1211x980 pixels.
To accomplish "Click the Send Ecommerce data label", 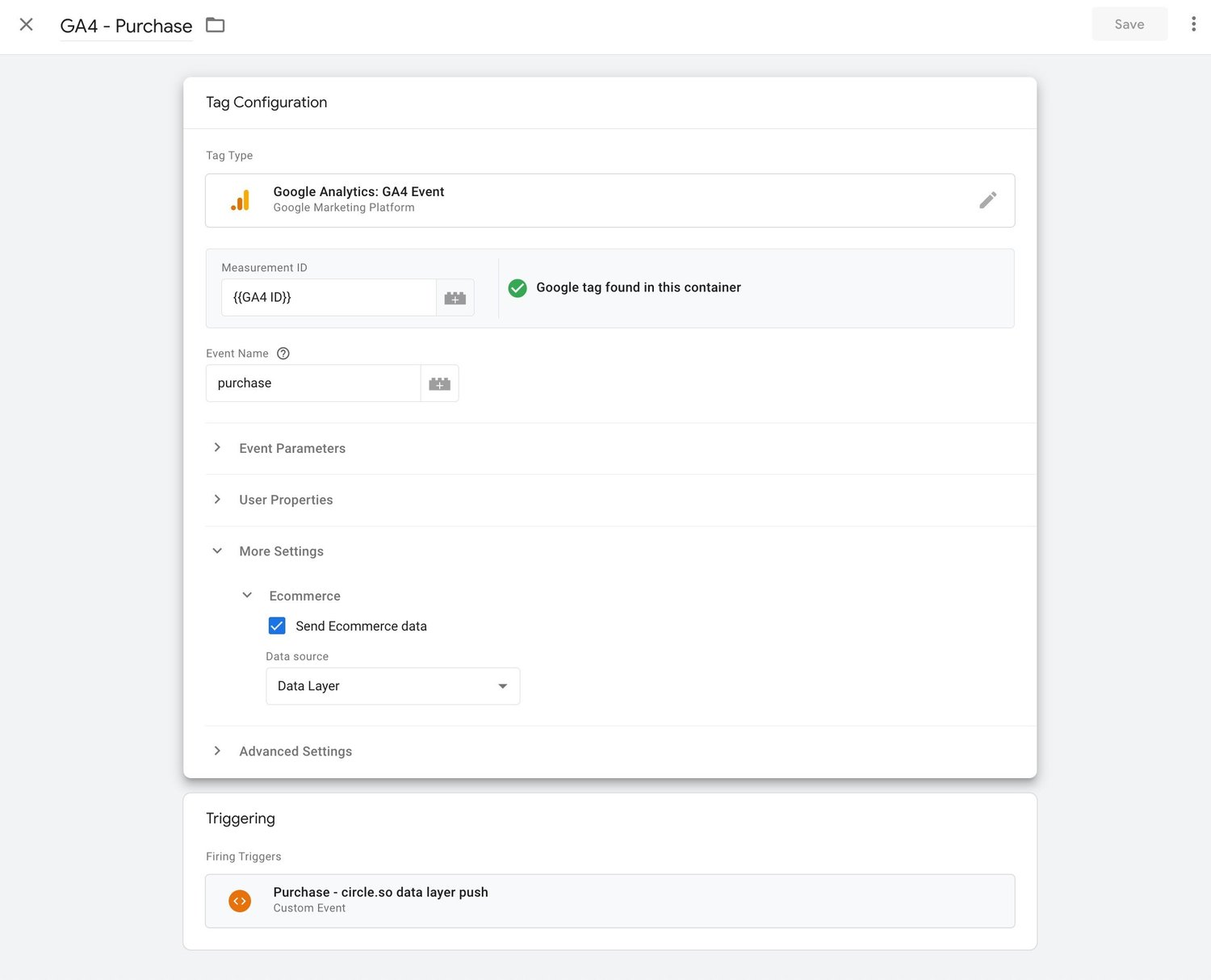I will coord(361,626).
